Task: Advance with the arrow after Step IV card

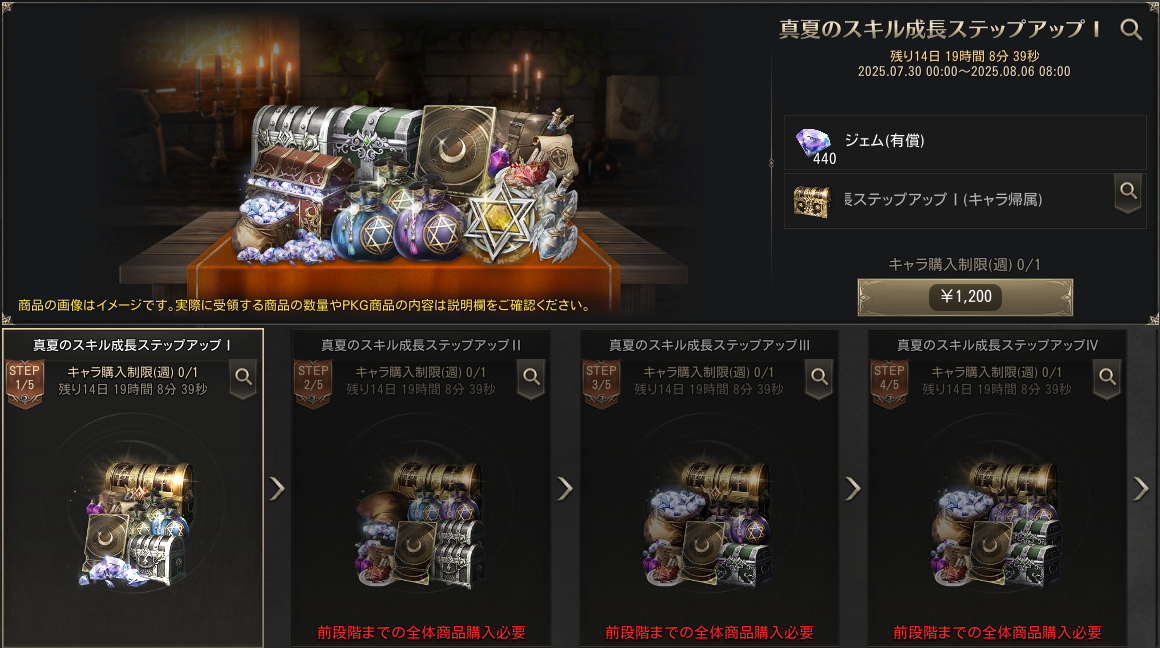Action: tap(1142, 488)
